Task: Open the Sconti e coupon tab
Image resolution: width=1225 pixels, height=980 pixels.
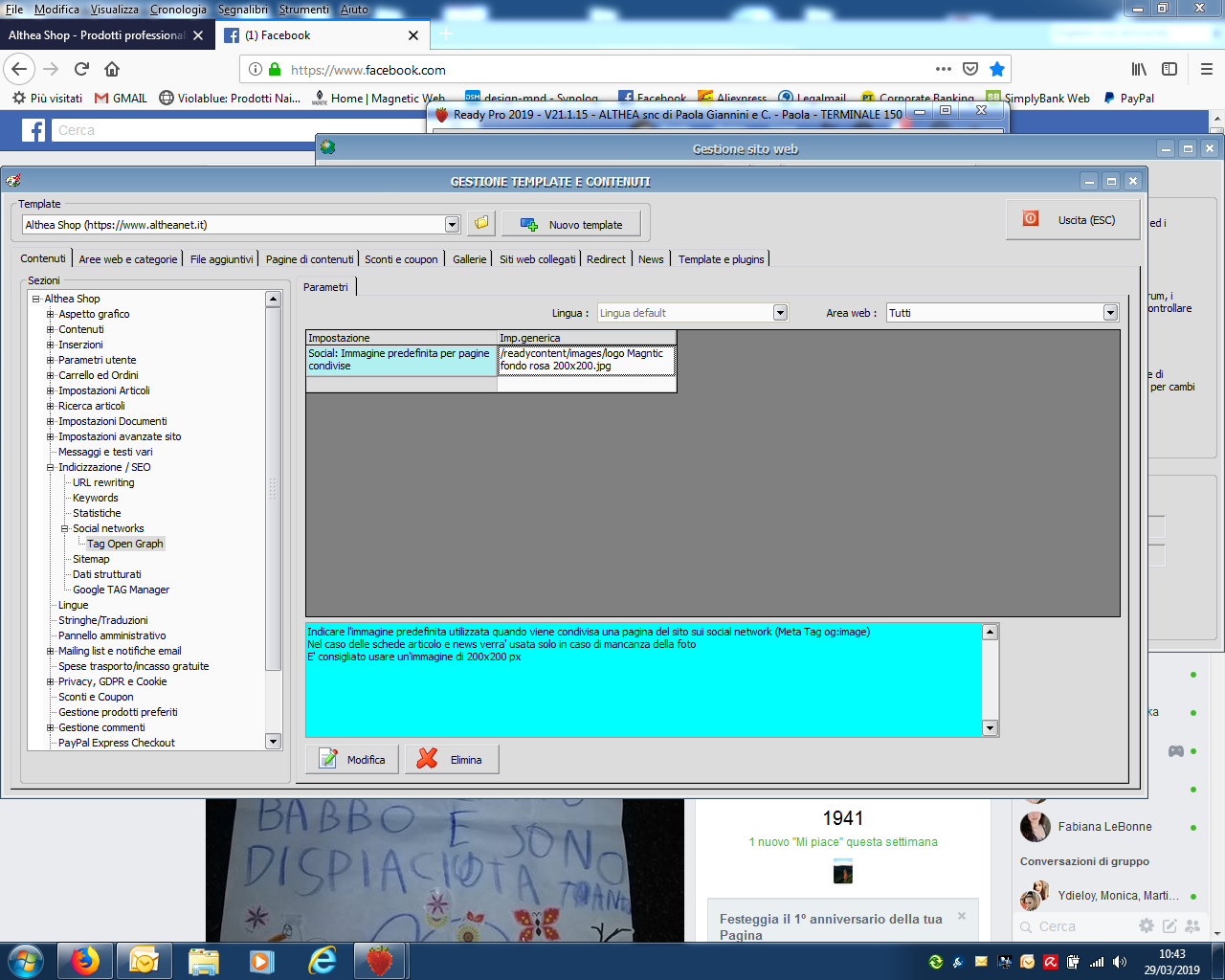Action: tap(401, 259)
